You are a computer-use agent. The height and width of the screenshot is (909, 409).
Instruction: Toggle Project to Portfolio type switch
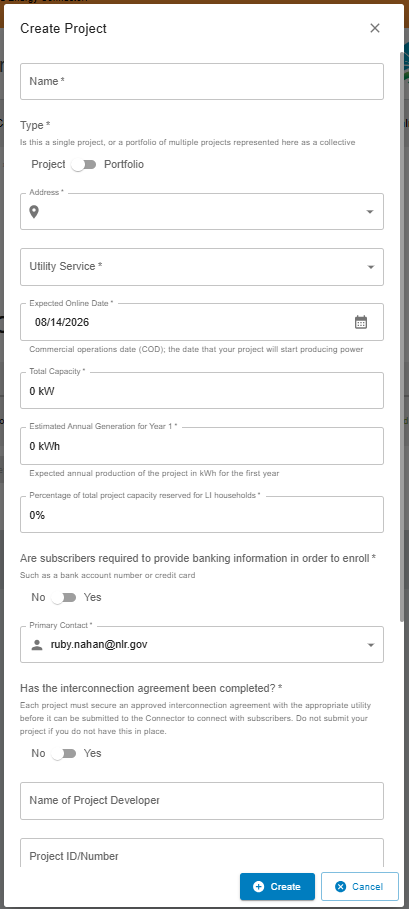coord(85,165)
